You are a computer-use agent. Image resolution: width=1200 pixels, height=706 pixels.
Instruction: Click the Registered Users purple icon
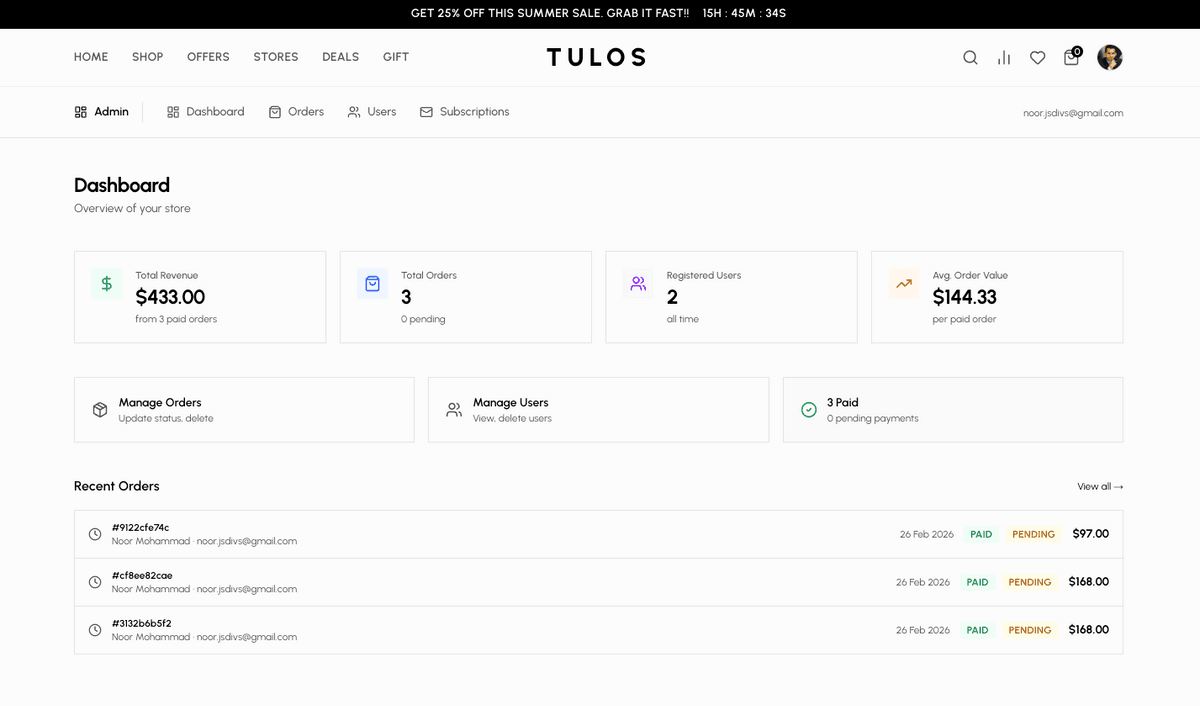pos(638,284)
